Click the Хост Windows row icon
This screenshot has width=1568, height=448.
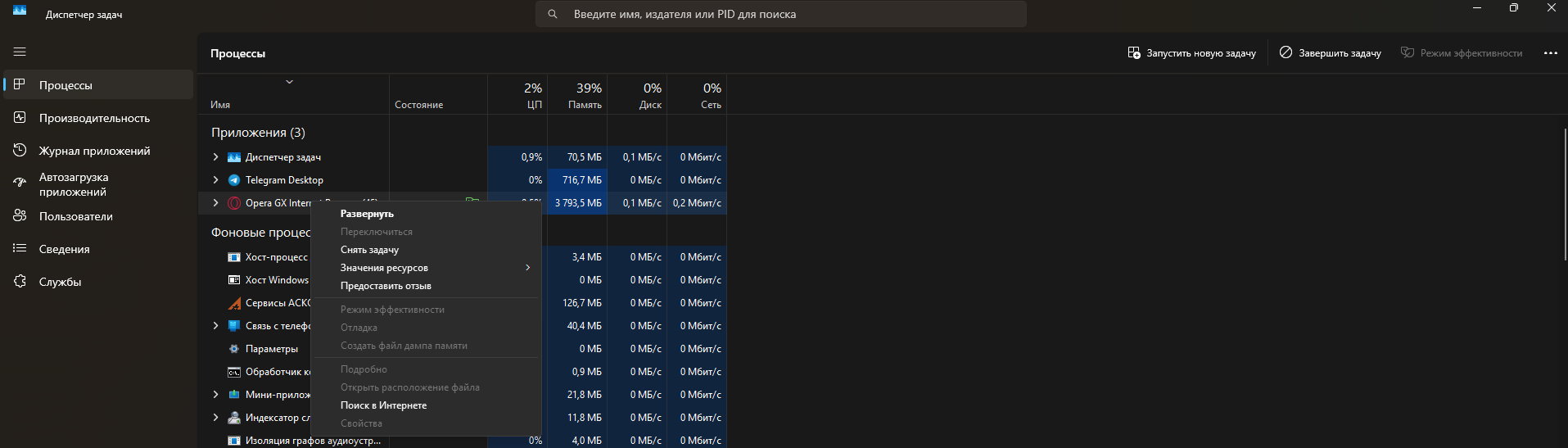(x=234, y=280)
